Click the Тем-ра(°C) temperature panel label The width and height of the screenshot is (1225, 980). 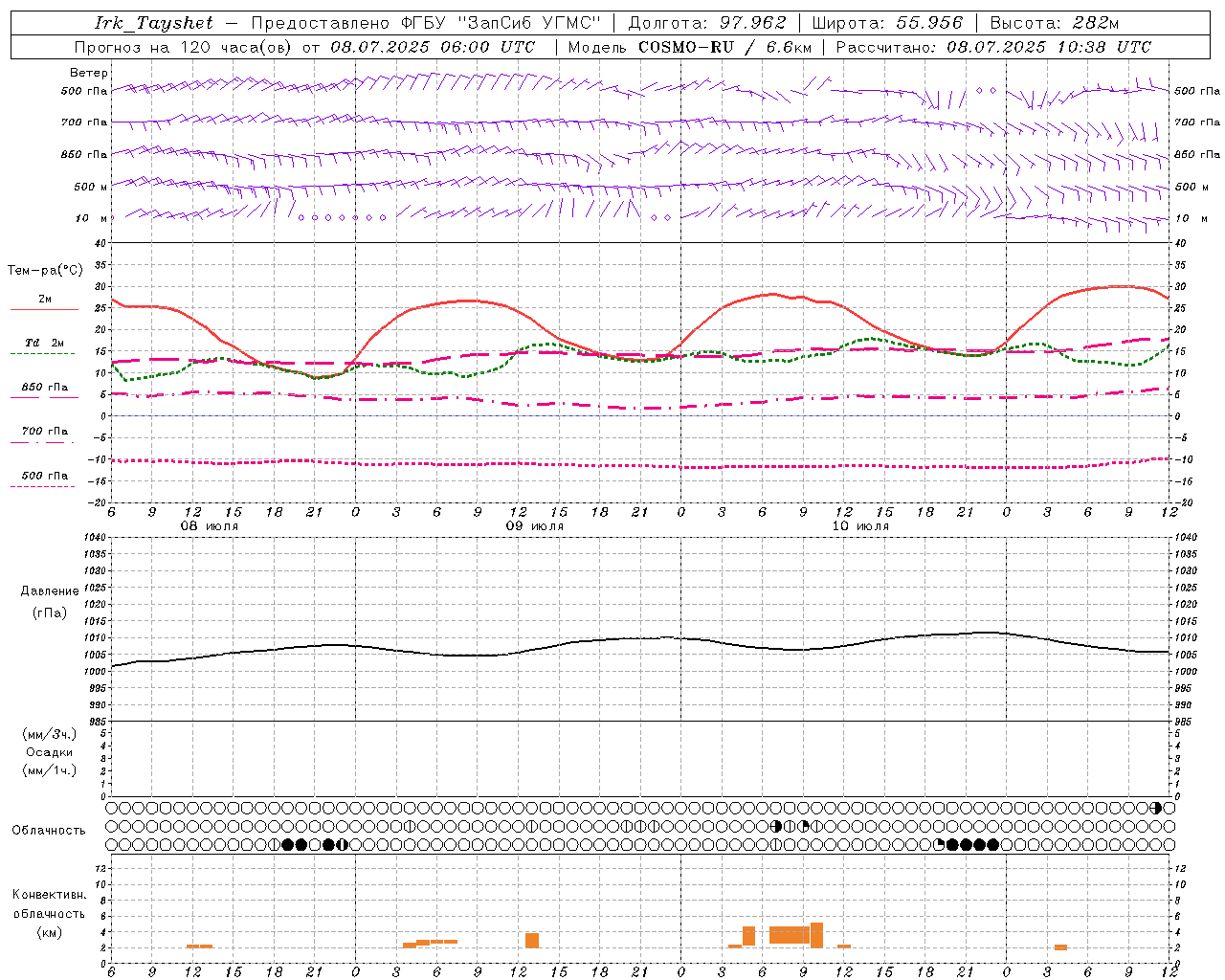coord(45,271)
